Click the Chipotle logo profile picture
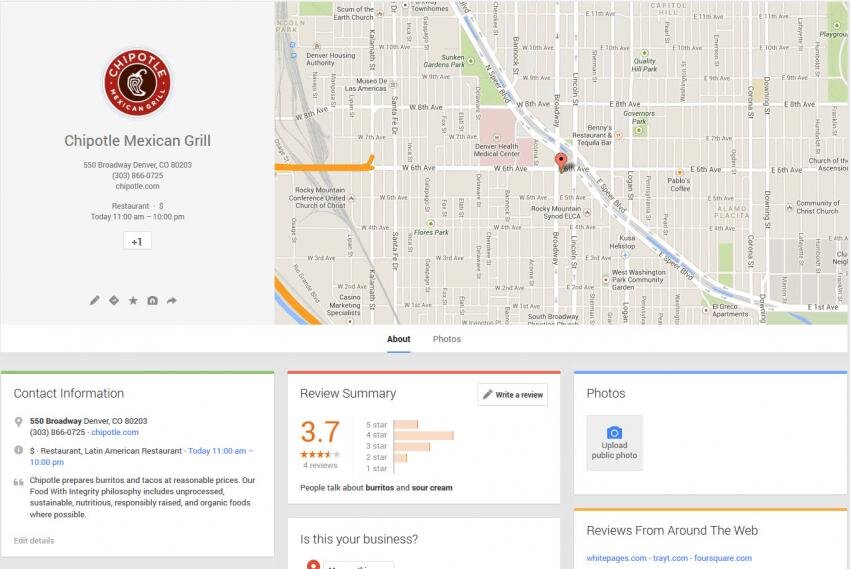 [138, 82]
